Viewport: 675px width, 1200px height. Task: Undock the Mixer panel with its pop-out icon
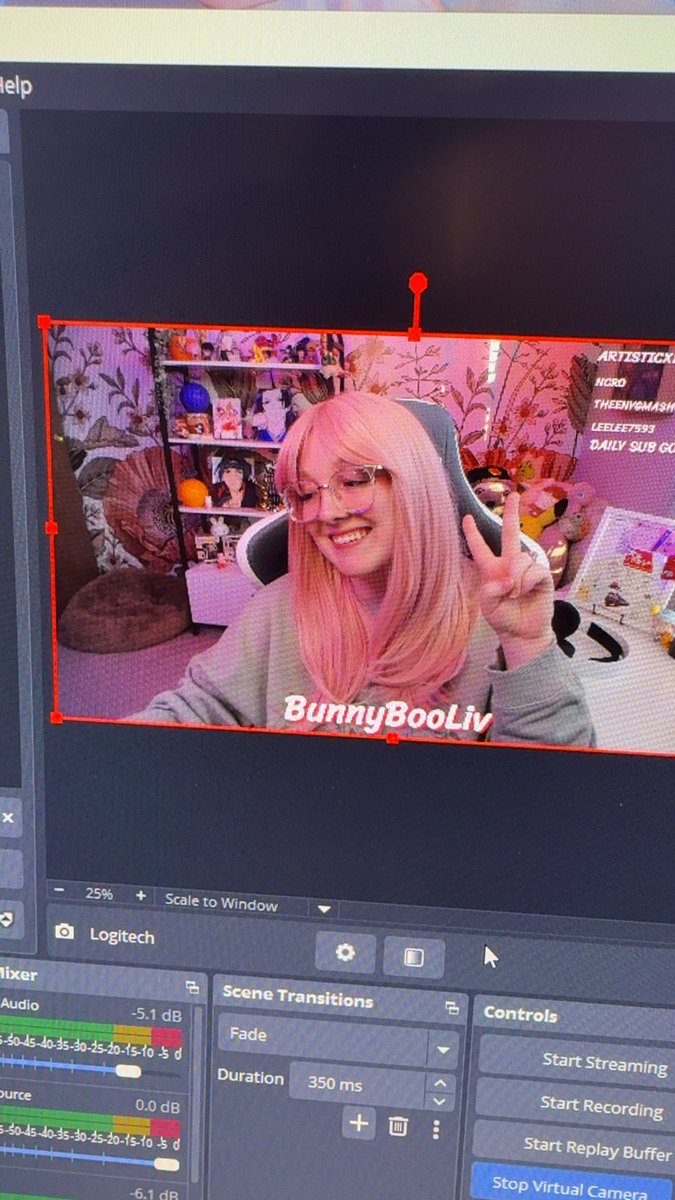coord(192,988)
